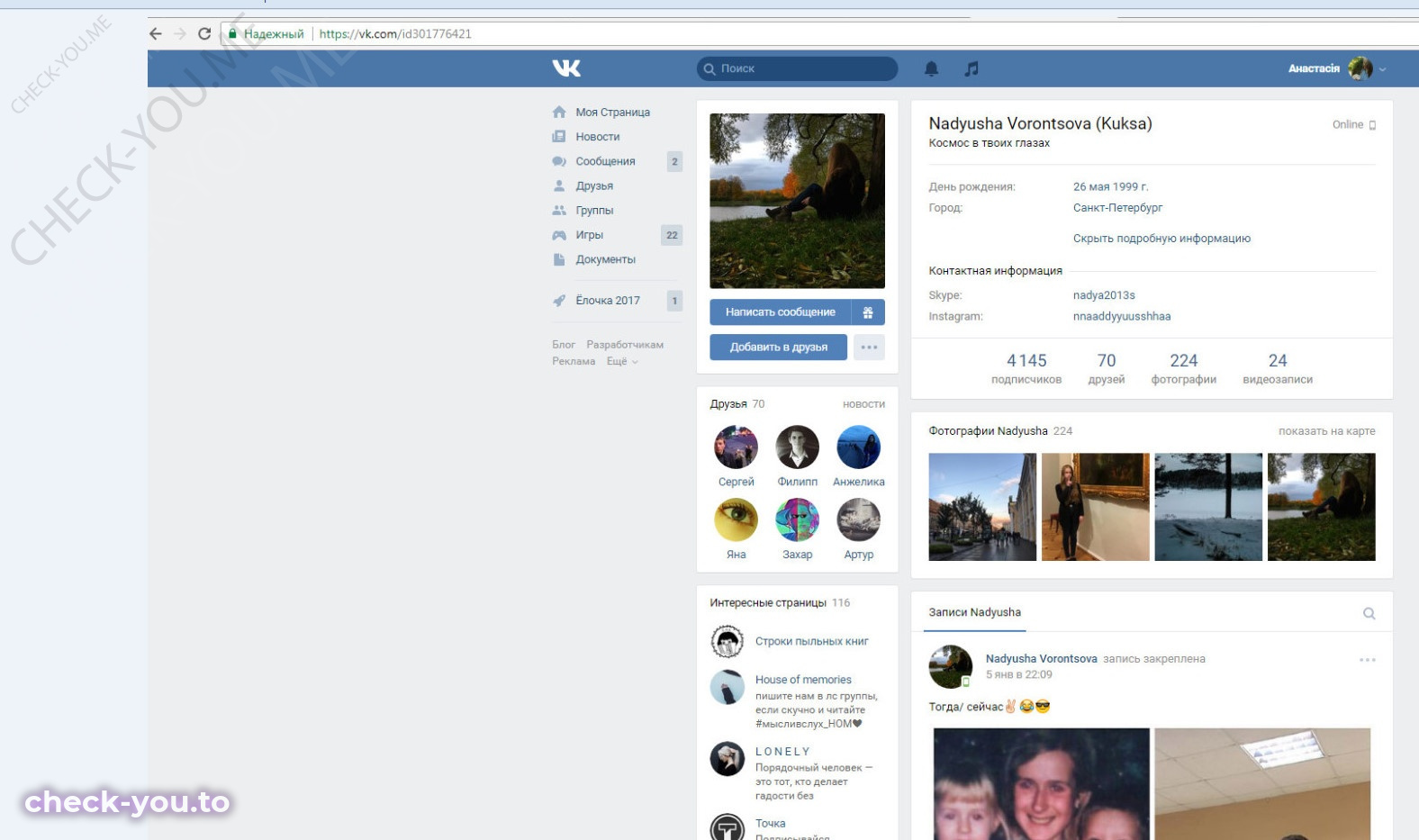Click новости link in Друзья block

[863, 404]
